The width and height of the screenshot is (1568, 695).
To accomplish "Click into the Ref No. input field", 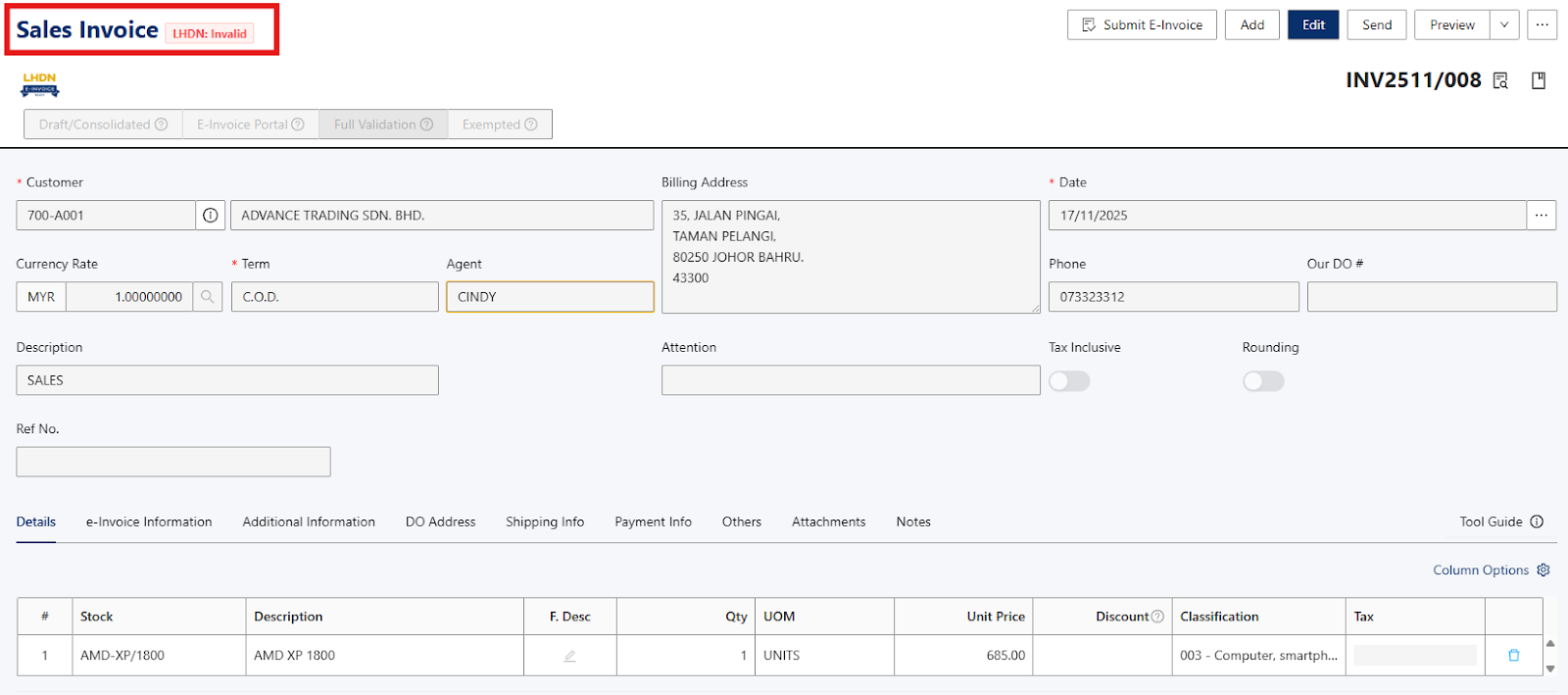I will [173, 463].
